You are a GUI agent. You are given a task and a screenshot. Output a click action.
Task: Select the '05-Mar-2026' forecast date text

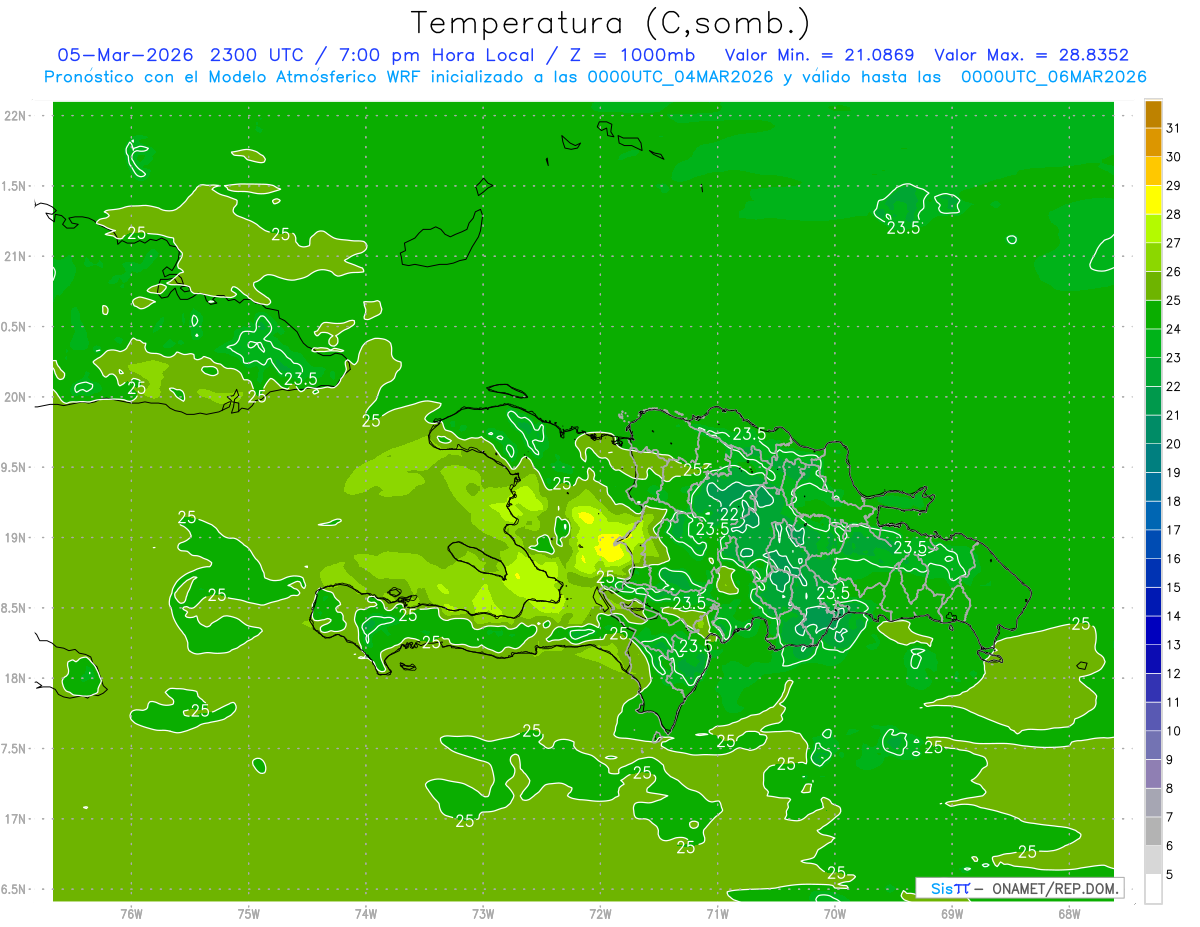(x=126, y=55)
